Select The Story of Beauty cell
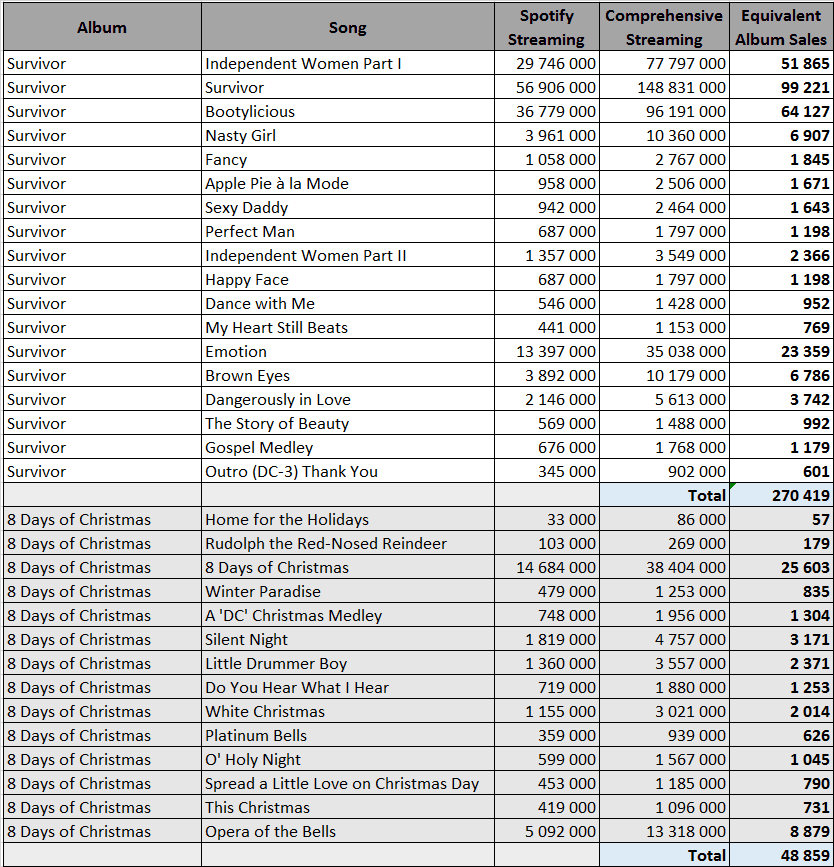834x867 pixels. [348, 423]
